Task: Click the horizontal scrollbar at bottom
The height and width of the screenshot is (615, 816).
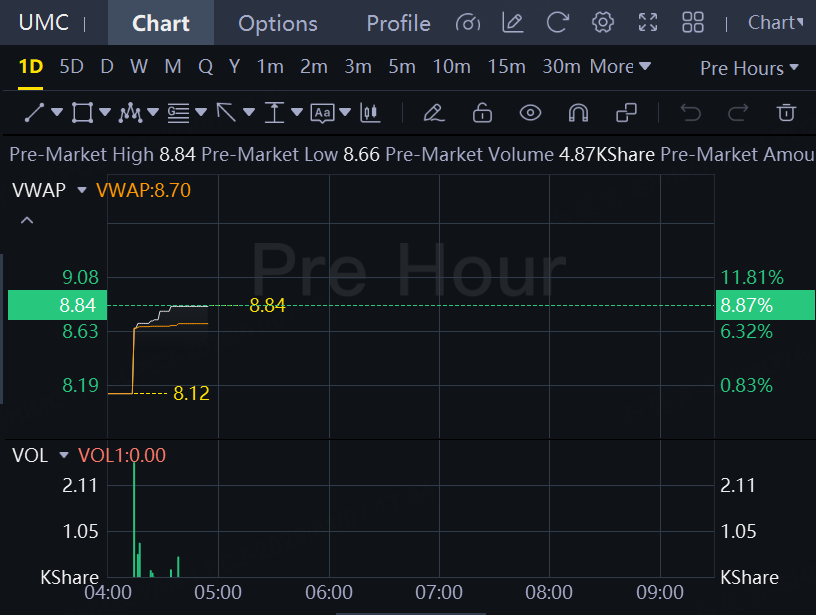Action: pyautogui.click(x=411, y=613)
